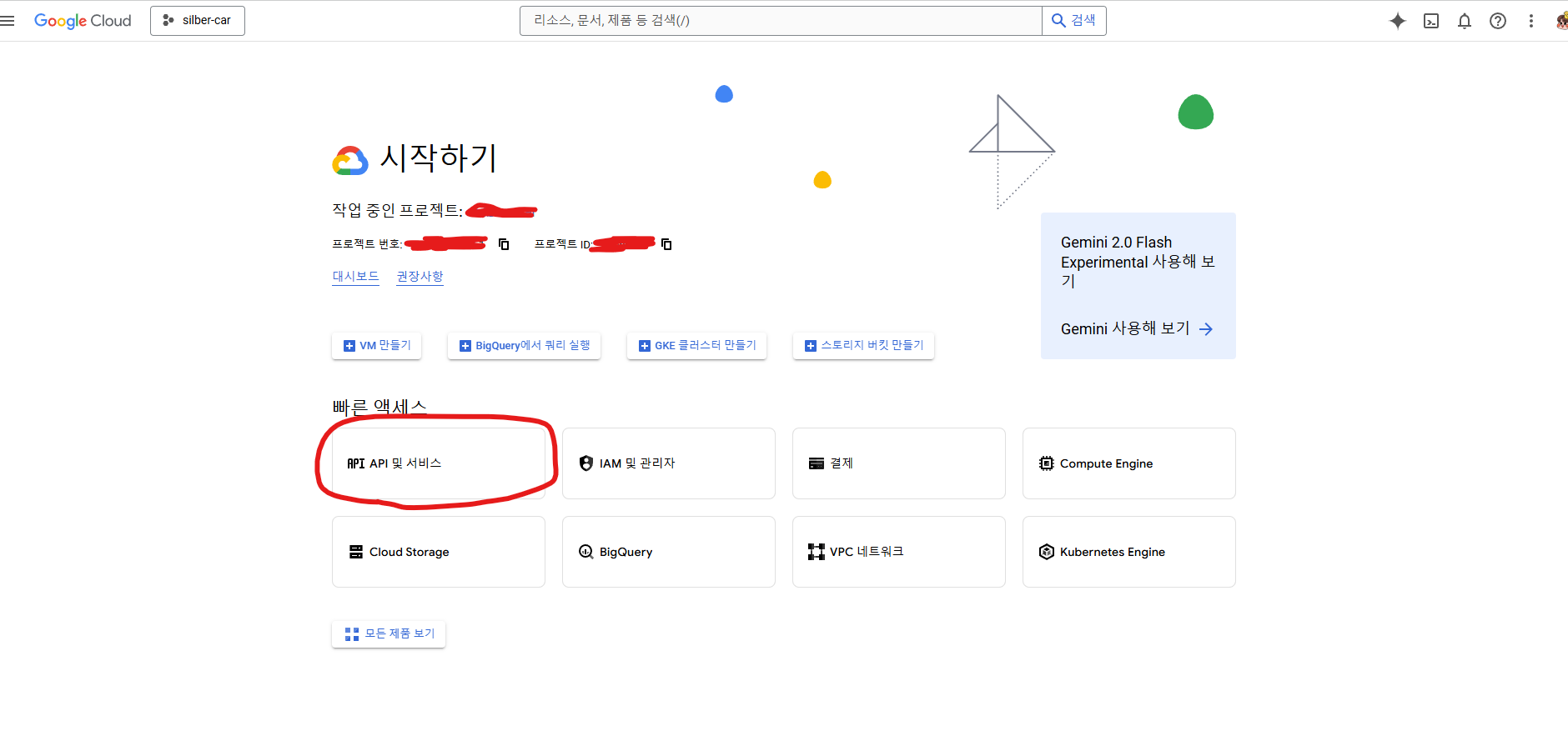Click the Google Cloud logo
1568x731 pixels.
(x=83, y=21)
